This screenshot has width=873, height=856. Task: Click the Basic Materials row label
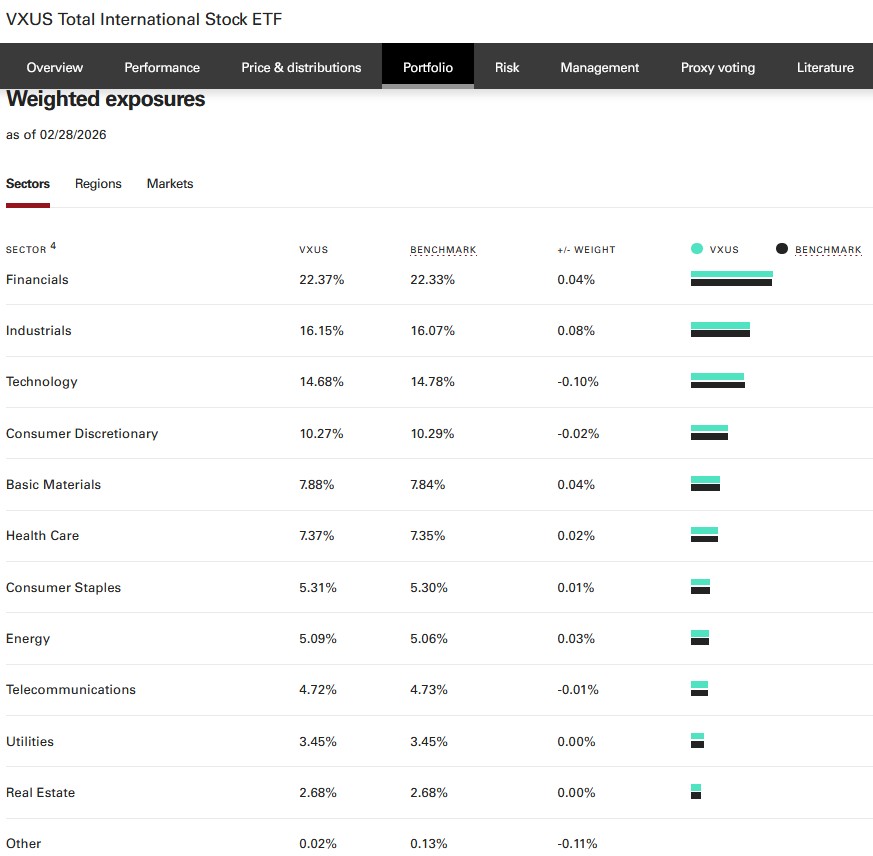(x=53, y=485)
